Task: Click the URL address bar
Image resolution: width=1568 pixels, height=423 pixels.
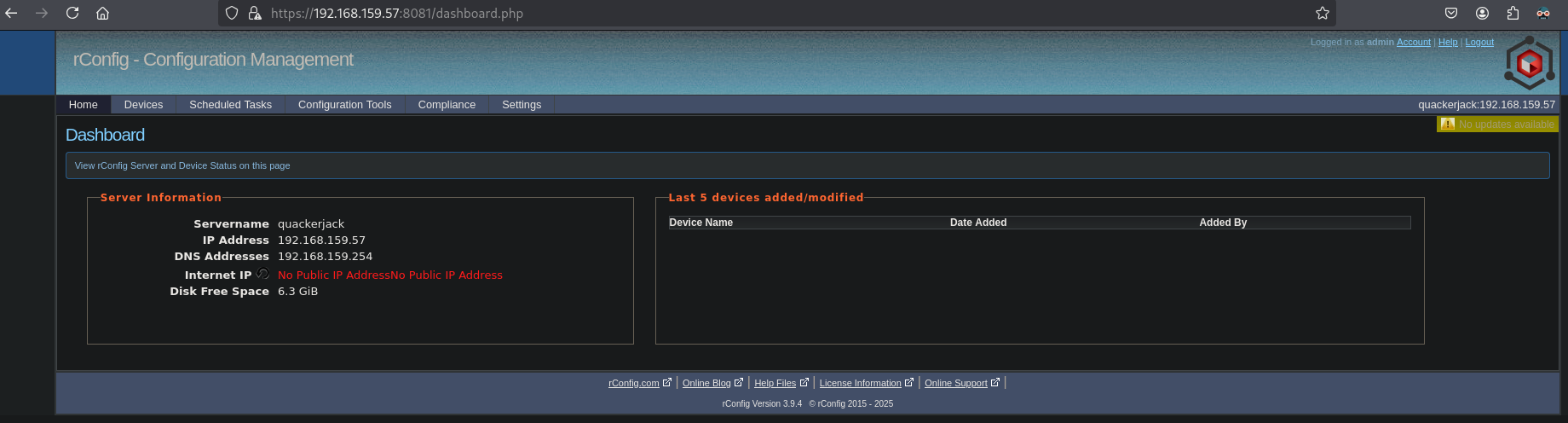Action: pos(767,13)
